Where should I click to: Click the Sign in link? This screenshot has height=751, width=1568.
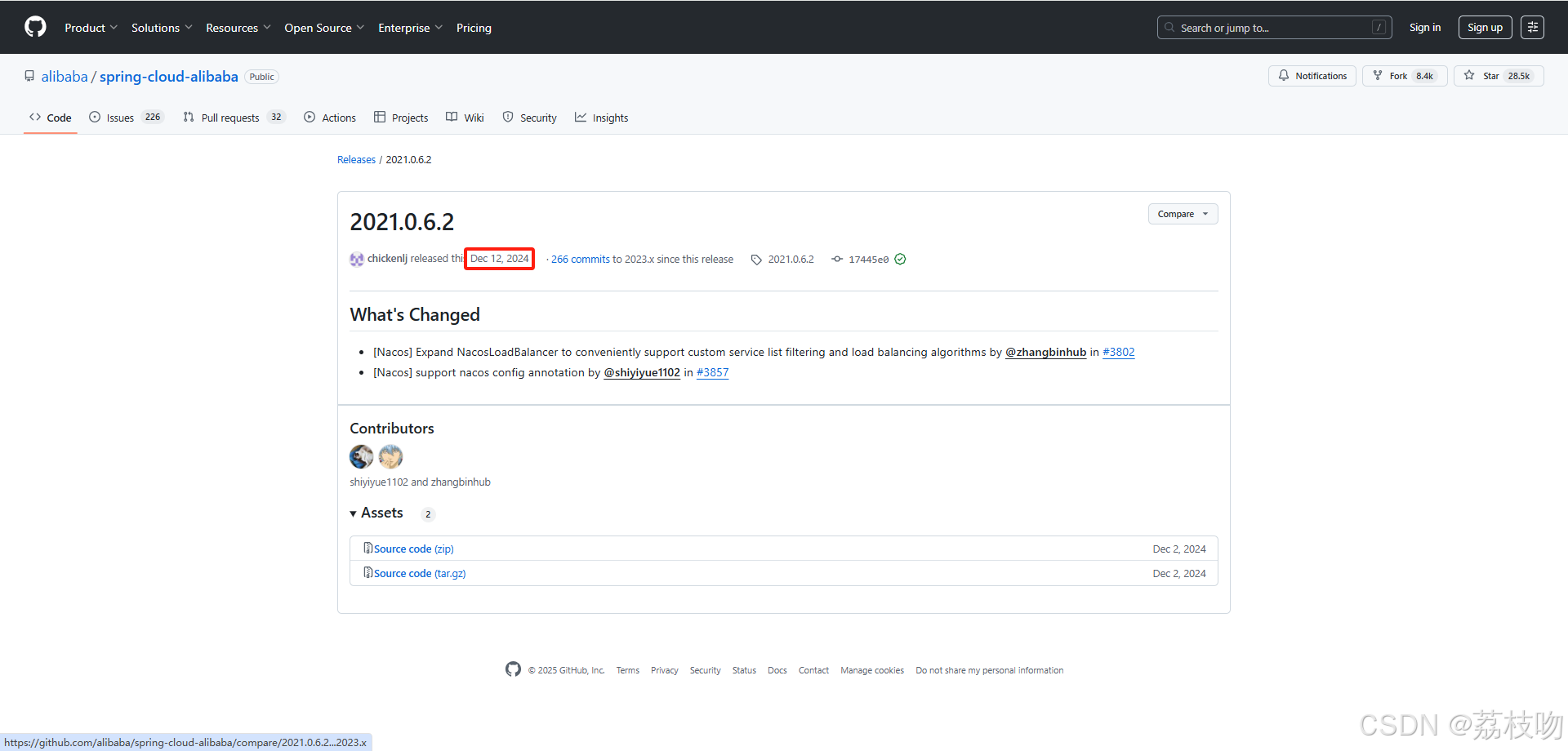(x=1425, y=27)
